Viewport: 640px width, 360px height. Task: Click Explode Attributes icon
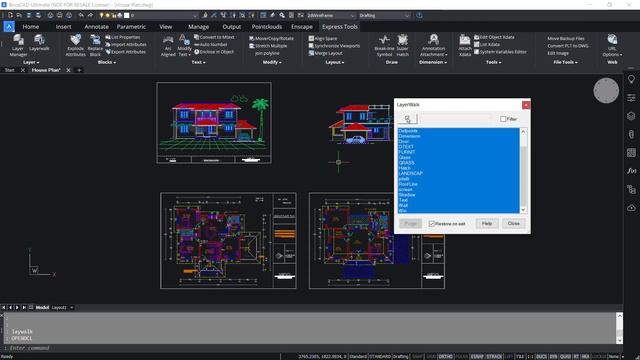click(76, 45)
